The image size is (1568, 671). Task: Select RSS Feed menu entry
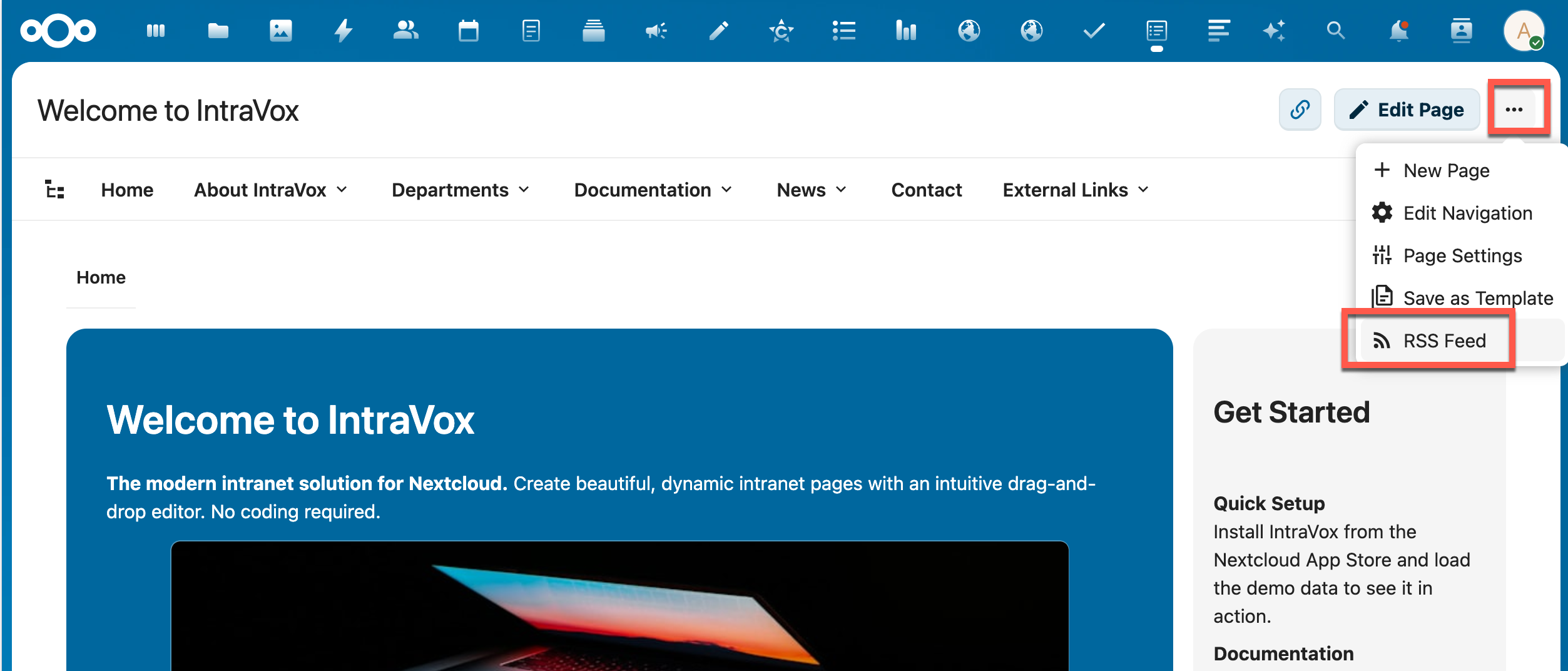point(1462,341)
